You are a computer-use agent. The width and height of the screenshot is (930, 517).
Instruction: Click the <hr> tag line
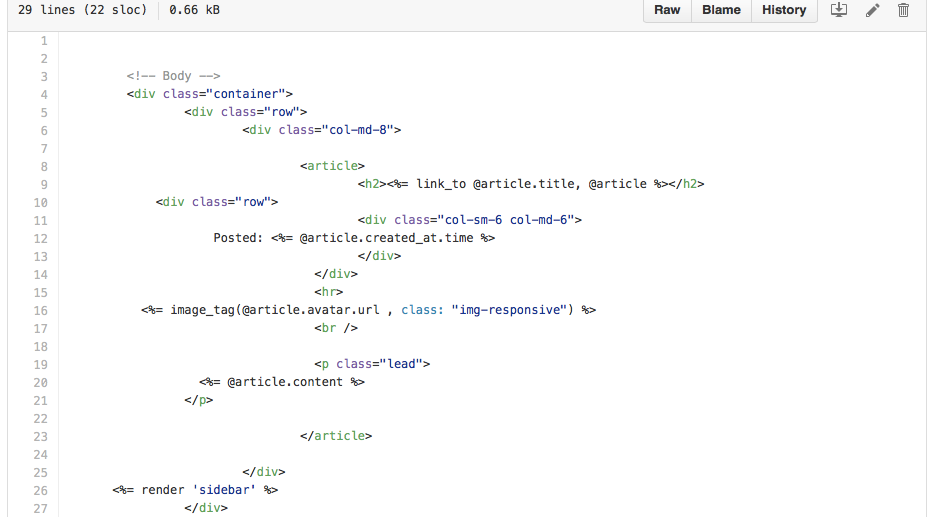pyautogui.click(x=329, y=292)
